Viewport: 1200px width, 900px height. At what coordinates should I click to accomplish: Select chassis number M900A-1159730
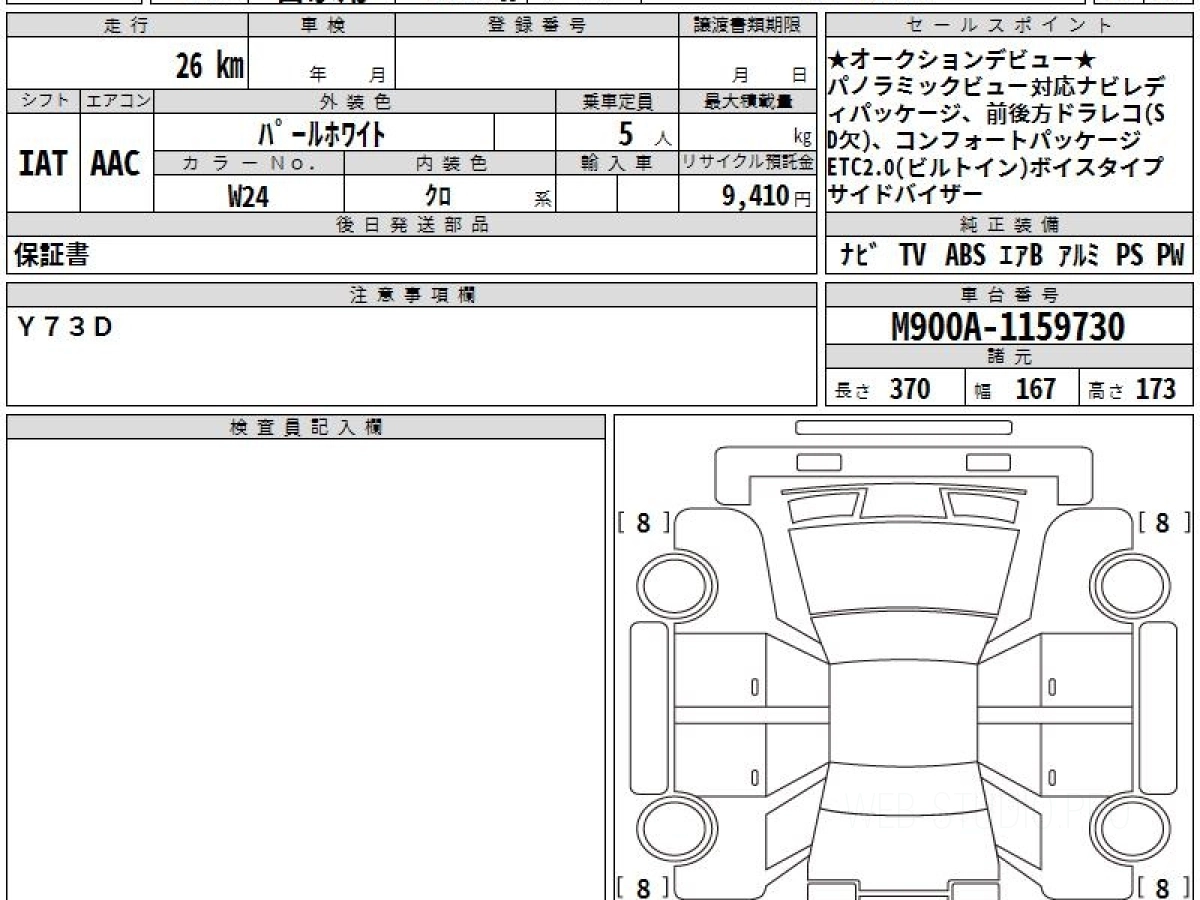point(1008,327)
